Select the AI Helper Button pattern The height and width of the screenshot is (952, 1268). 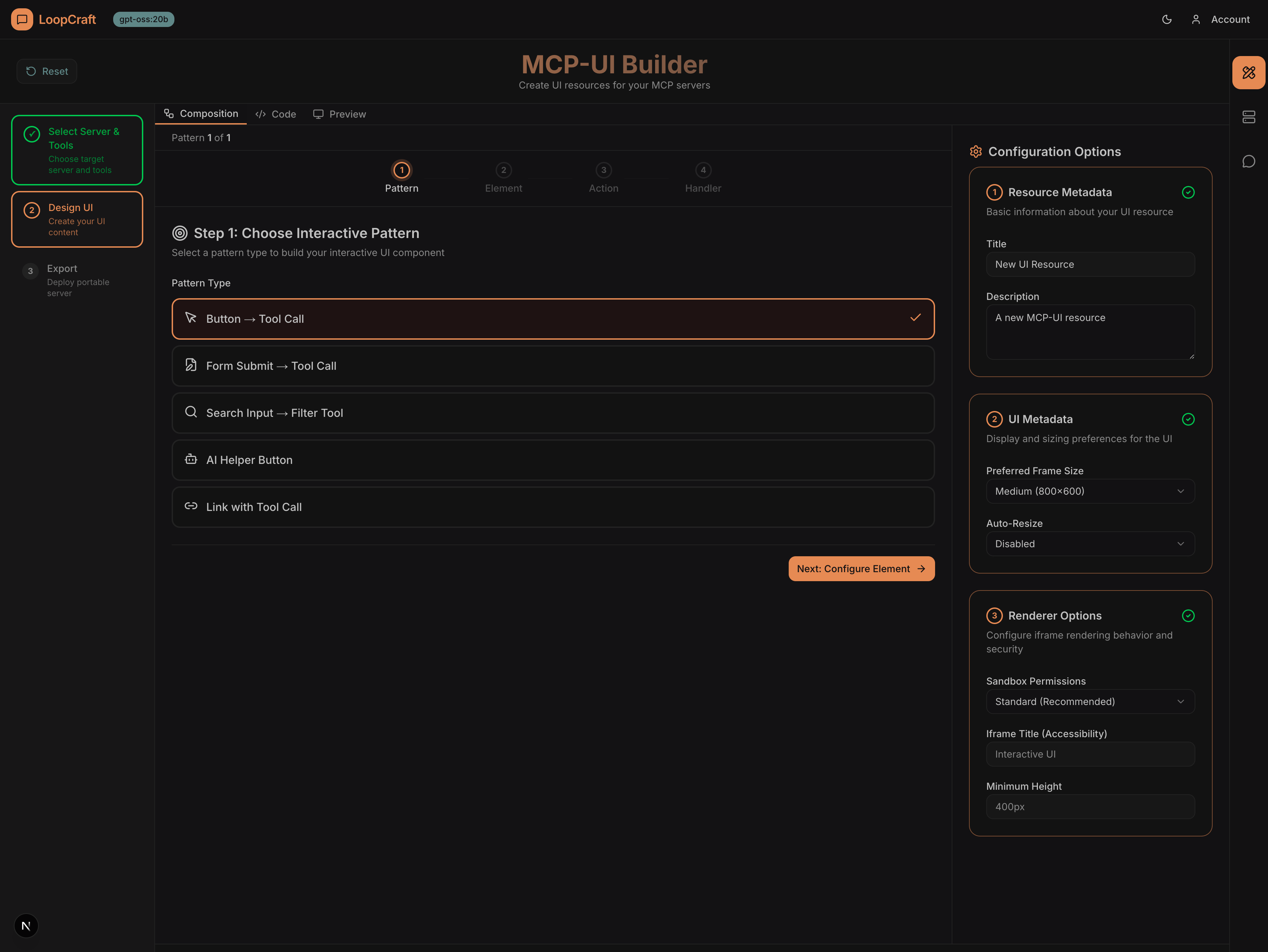[x=553, y=460]
